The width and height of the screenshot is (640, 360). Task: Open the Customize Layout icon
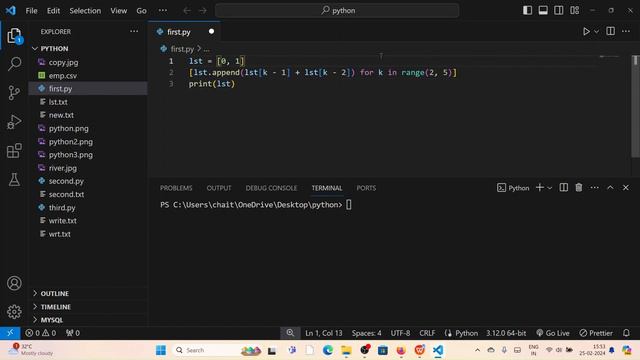click(x=574, y=10)
